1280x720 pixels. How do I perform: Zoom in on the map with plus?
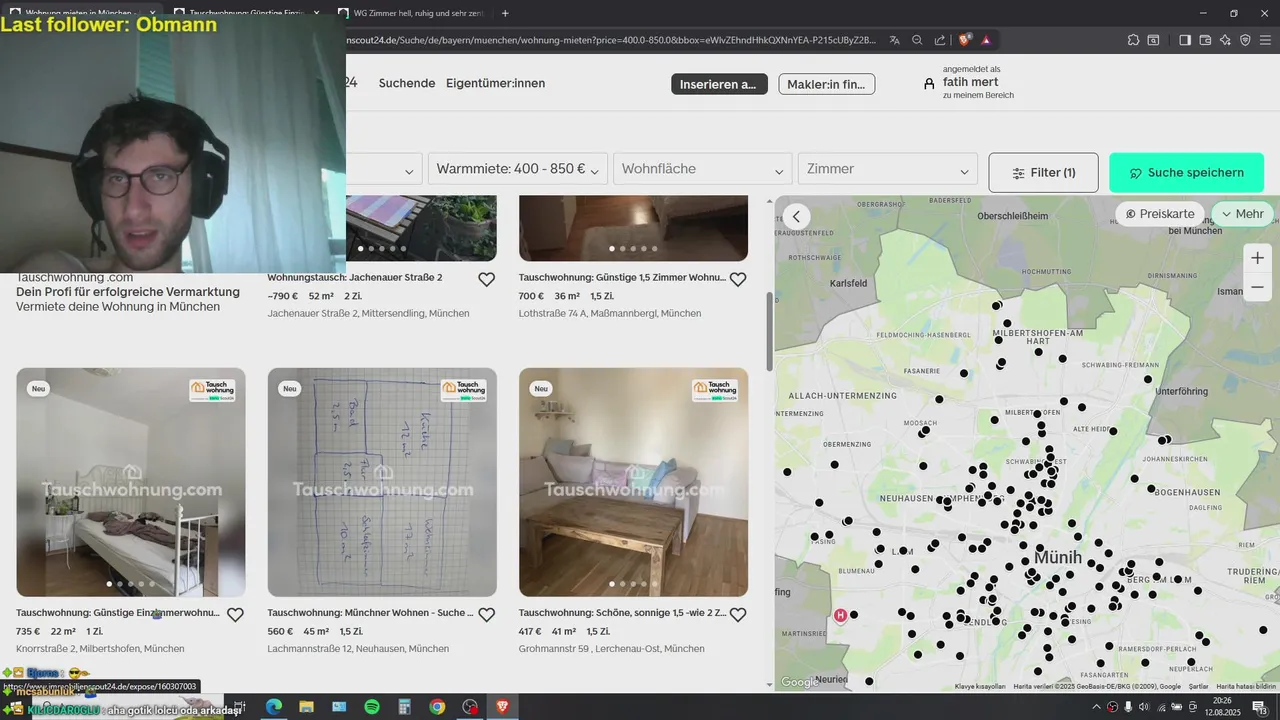click(1258, 258)
